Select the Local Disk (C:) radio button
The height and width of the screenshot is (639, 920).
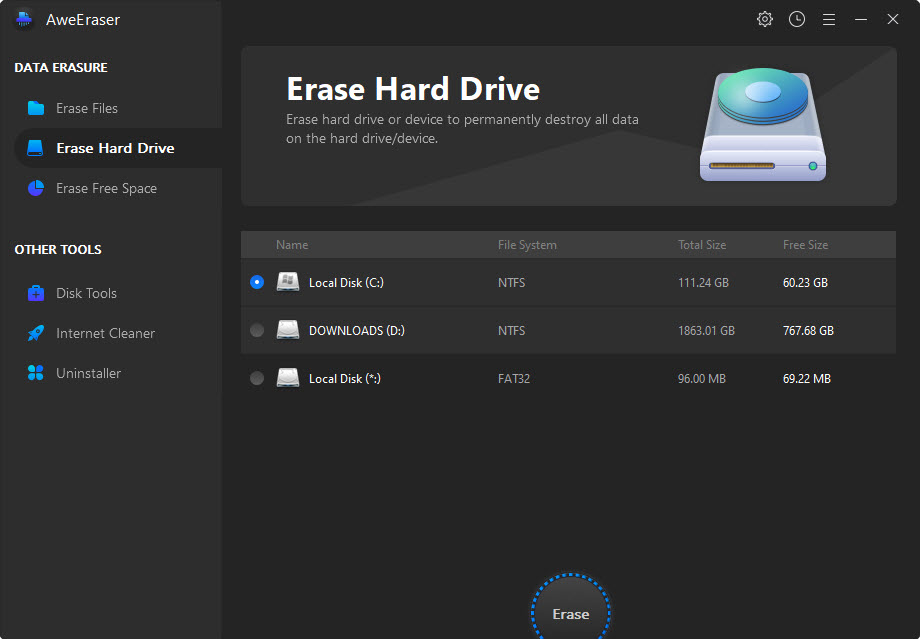[257, 282]
